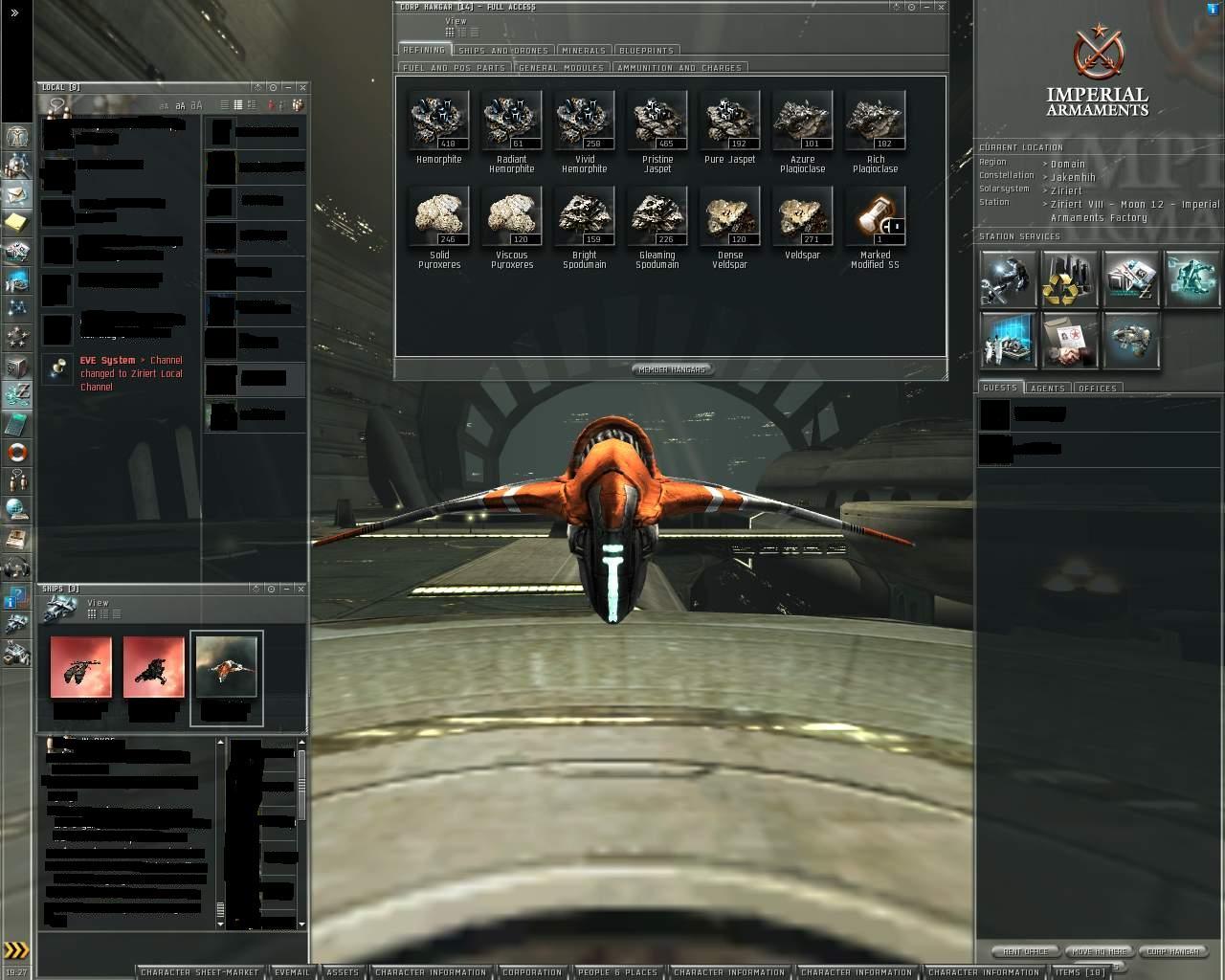Open Ammunition and Charges division tab
The height and width of the screenshot is (980, 1225).
coord(679,68)
